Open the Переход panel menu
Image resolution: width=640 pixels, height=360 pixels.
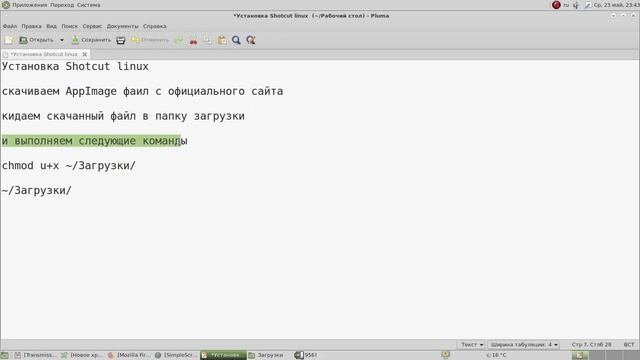pos(62,5)
